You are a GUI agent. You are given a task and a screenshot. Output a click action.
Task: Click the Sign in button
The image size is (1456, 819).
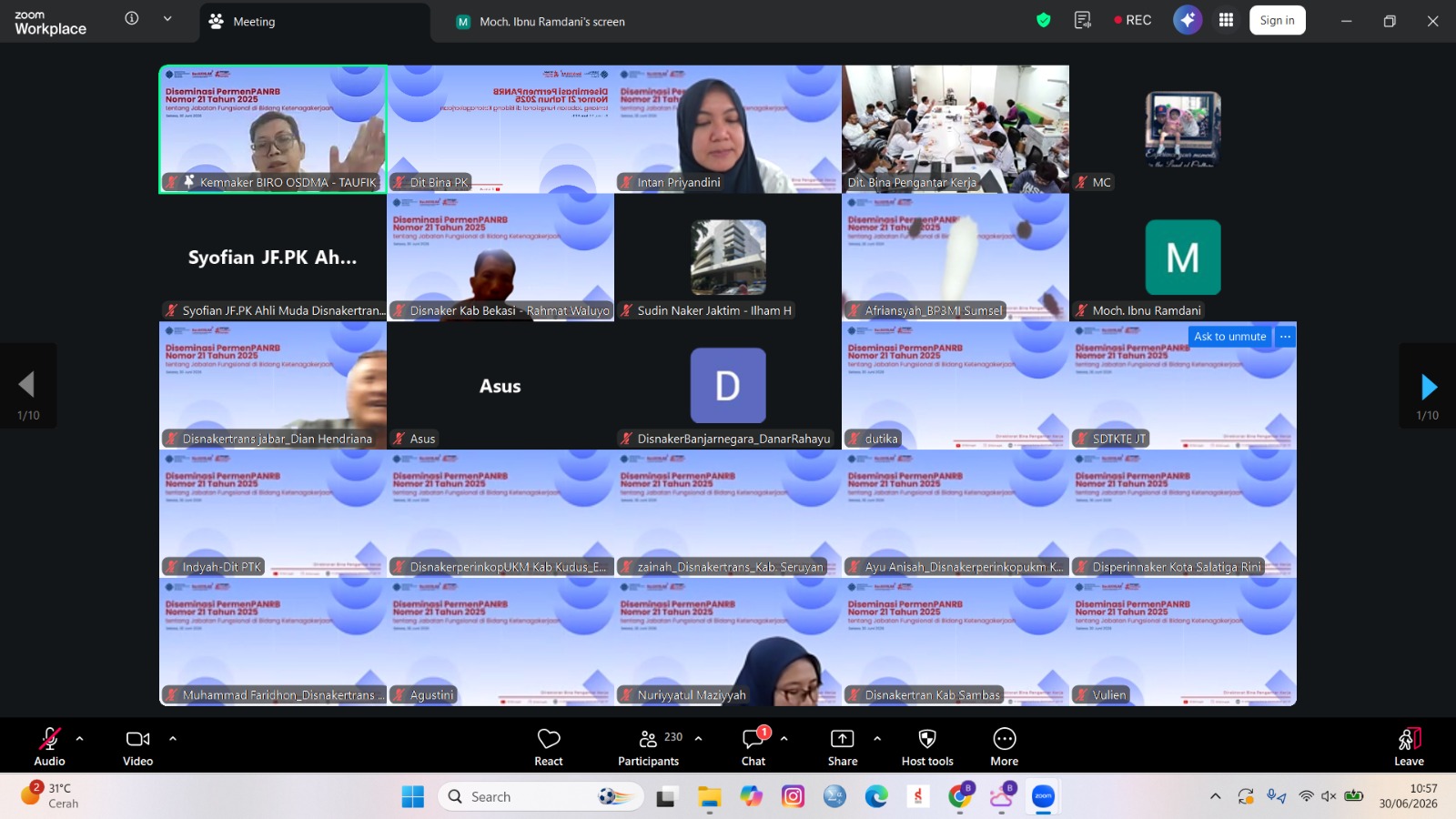click(1278, 20)
